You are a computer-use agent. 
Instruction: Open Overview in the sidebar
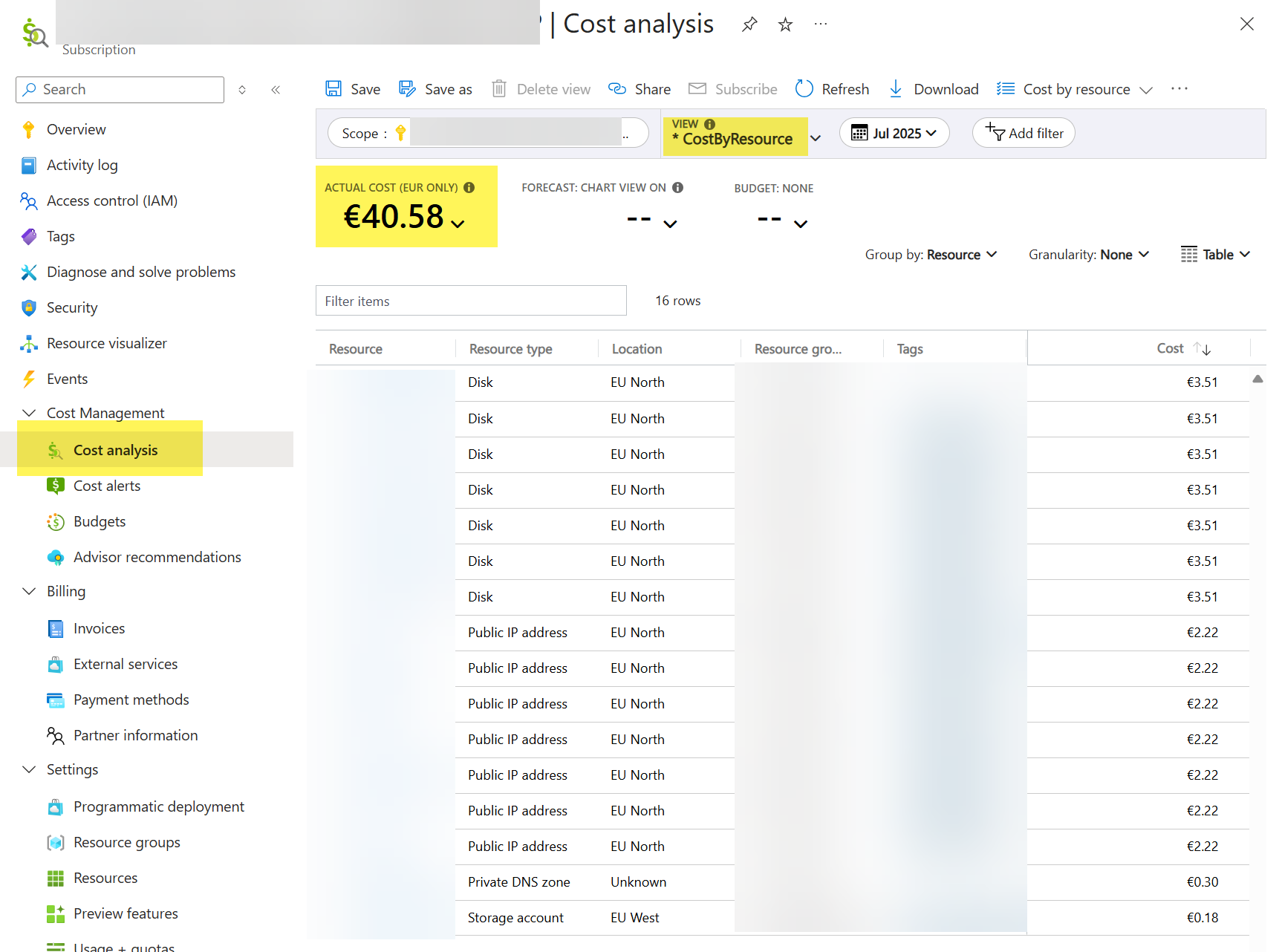(76, 129)
